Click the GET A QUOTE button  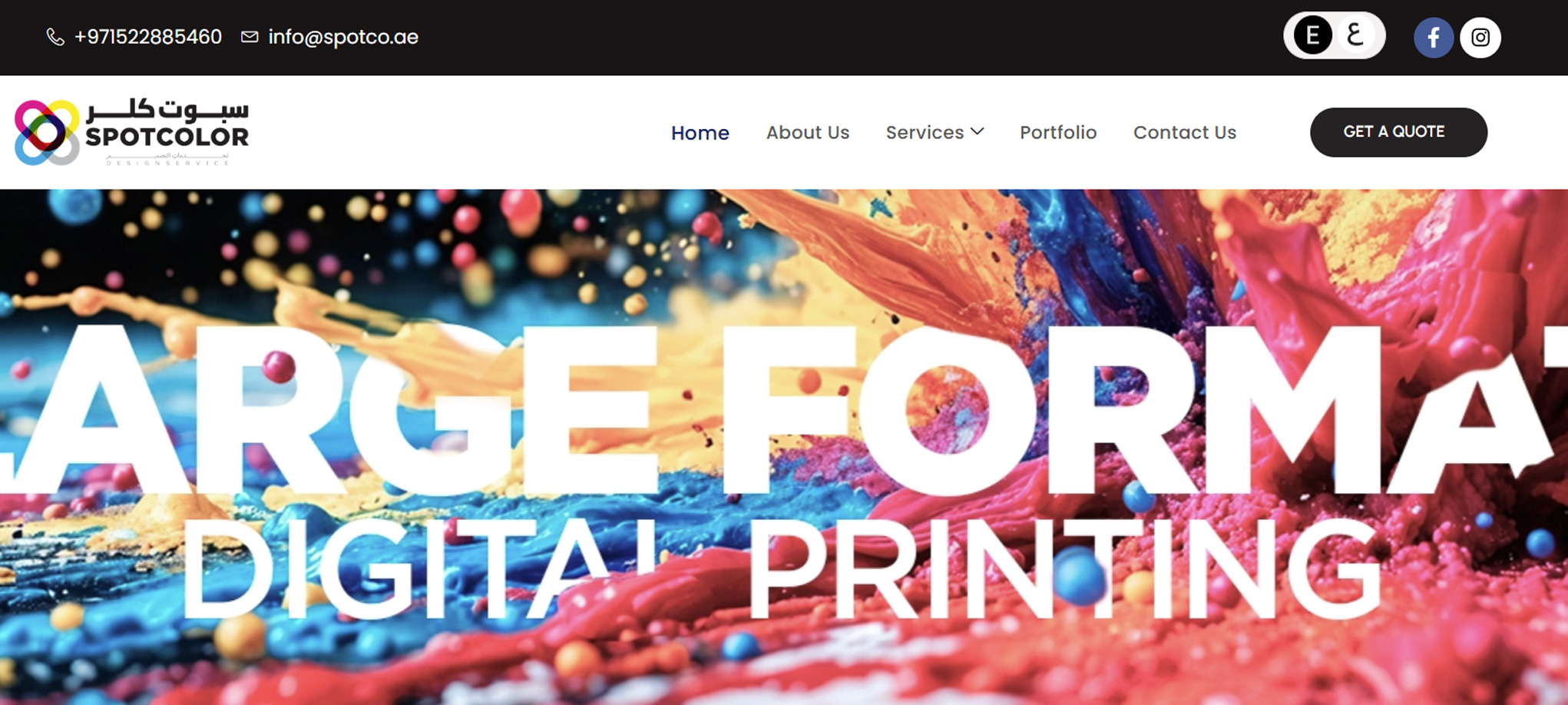(x=1398, y=132)
